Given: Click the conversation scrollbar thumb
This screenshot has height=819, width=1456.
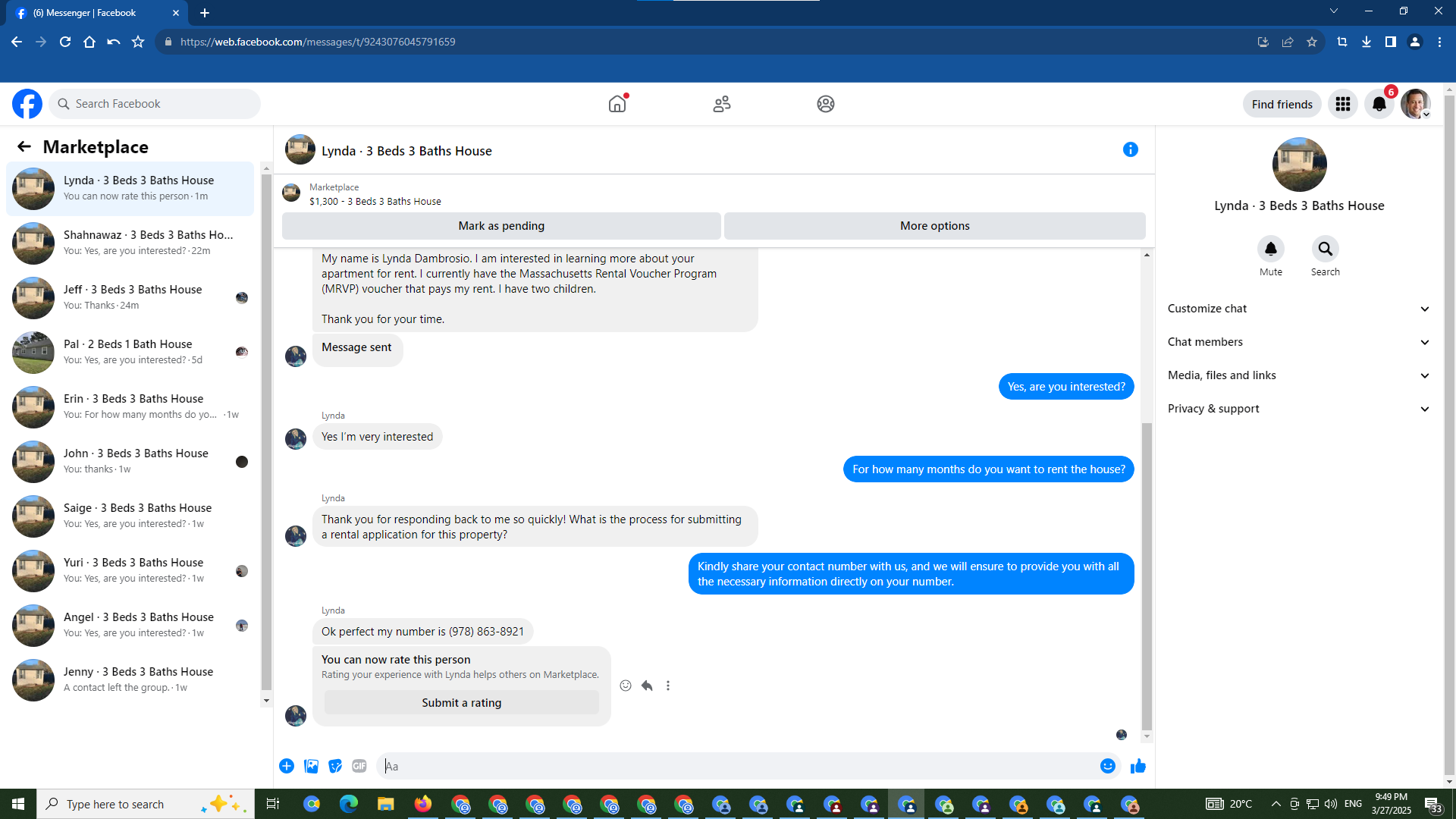Looking at the screenshot, I should (x=1147, y=576).
